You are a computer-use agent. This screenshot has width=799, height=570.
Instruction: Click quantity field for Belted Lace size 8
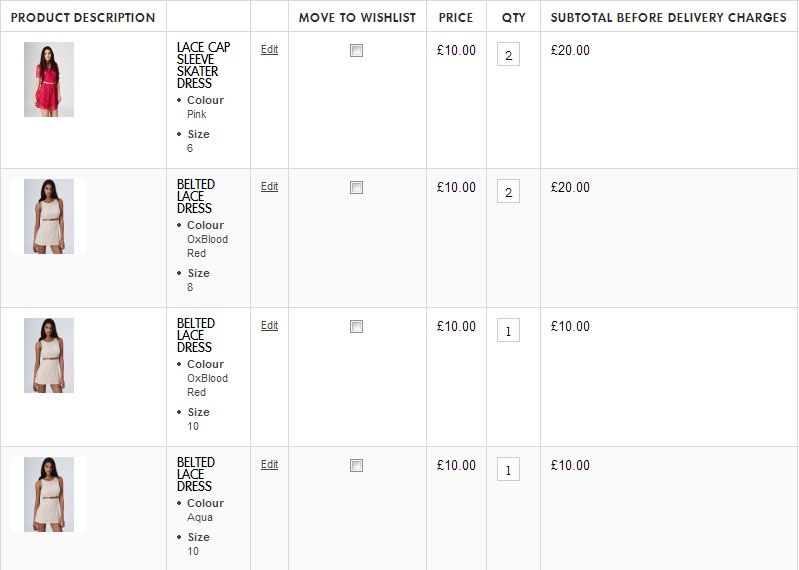pos(508,192)
